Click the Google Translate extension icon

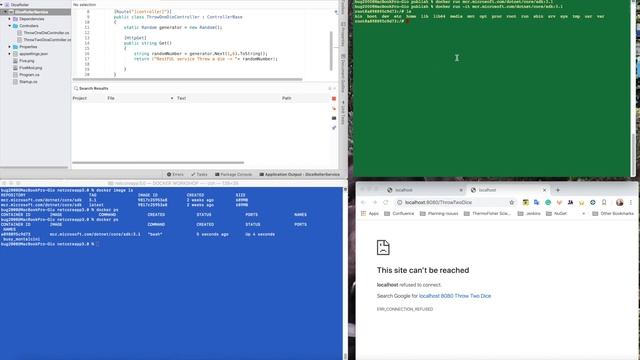537,202
